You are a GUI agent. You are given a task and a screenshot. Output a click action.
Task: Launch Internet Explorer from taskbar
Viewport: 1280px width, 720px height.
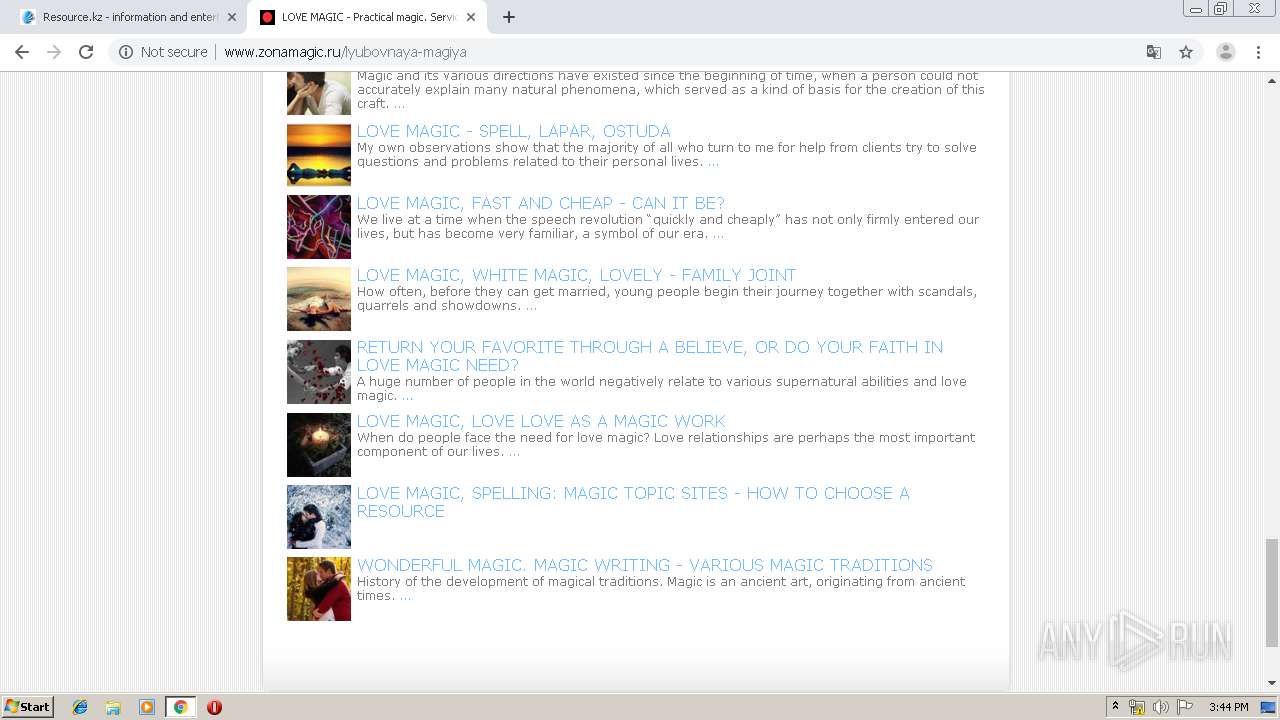(x=80, y=707)
